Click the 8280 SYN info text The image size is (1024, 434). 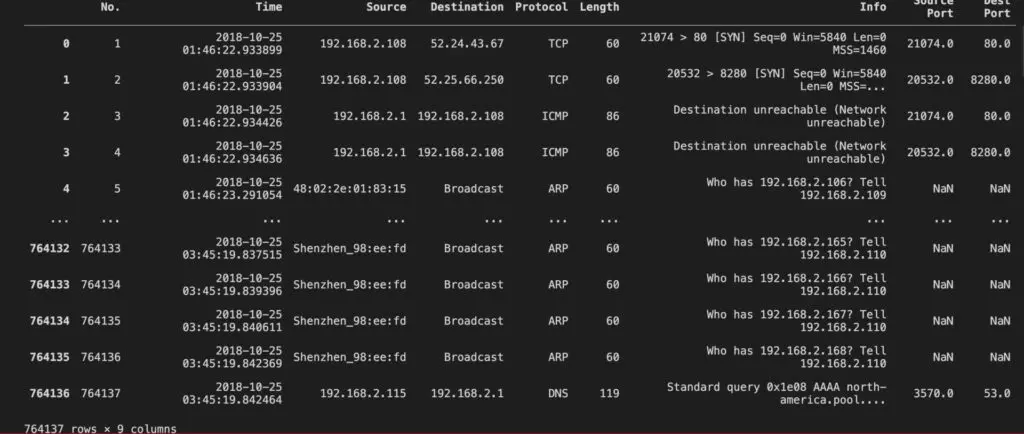[x=776, y=80]
